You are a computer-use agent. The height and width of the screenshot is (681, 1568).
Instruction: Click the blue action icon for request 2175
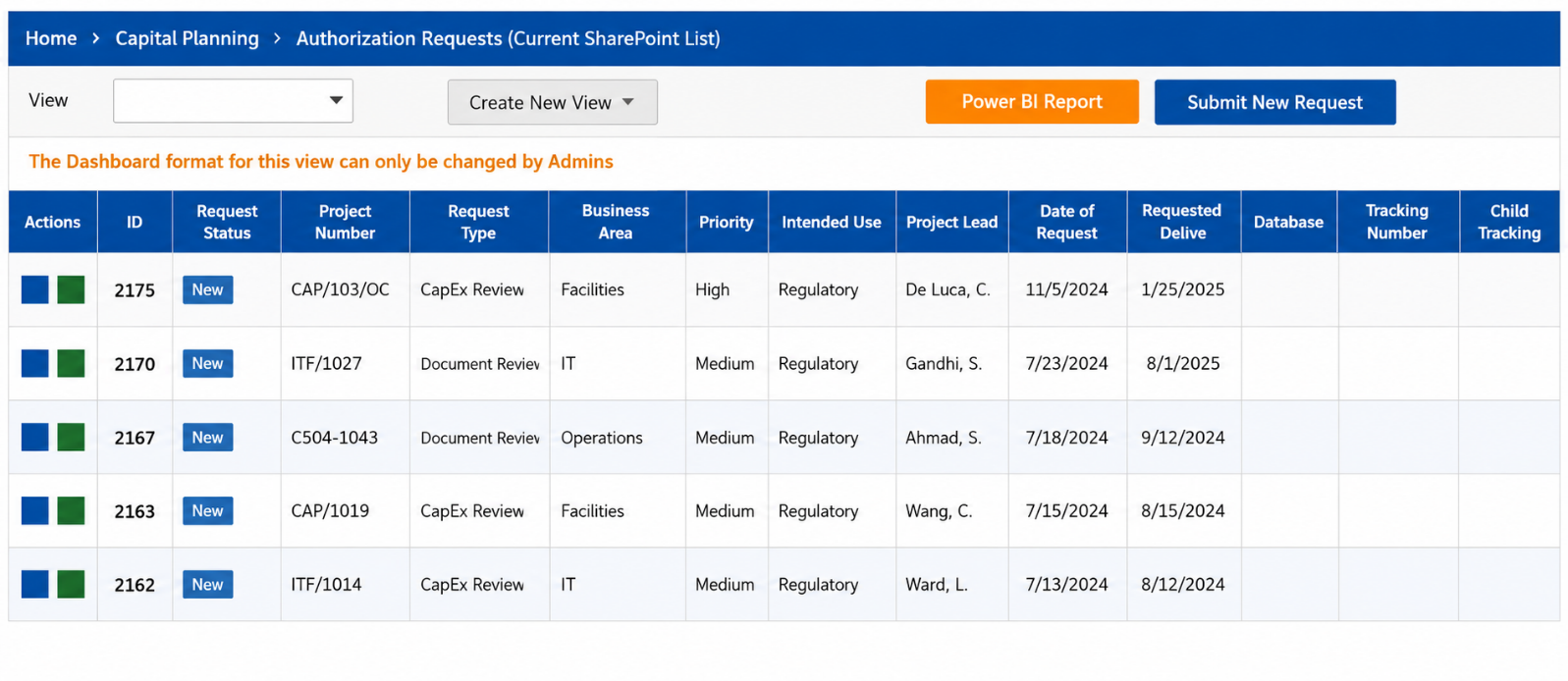click(35, 289)
